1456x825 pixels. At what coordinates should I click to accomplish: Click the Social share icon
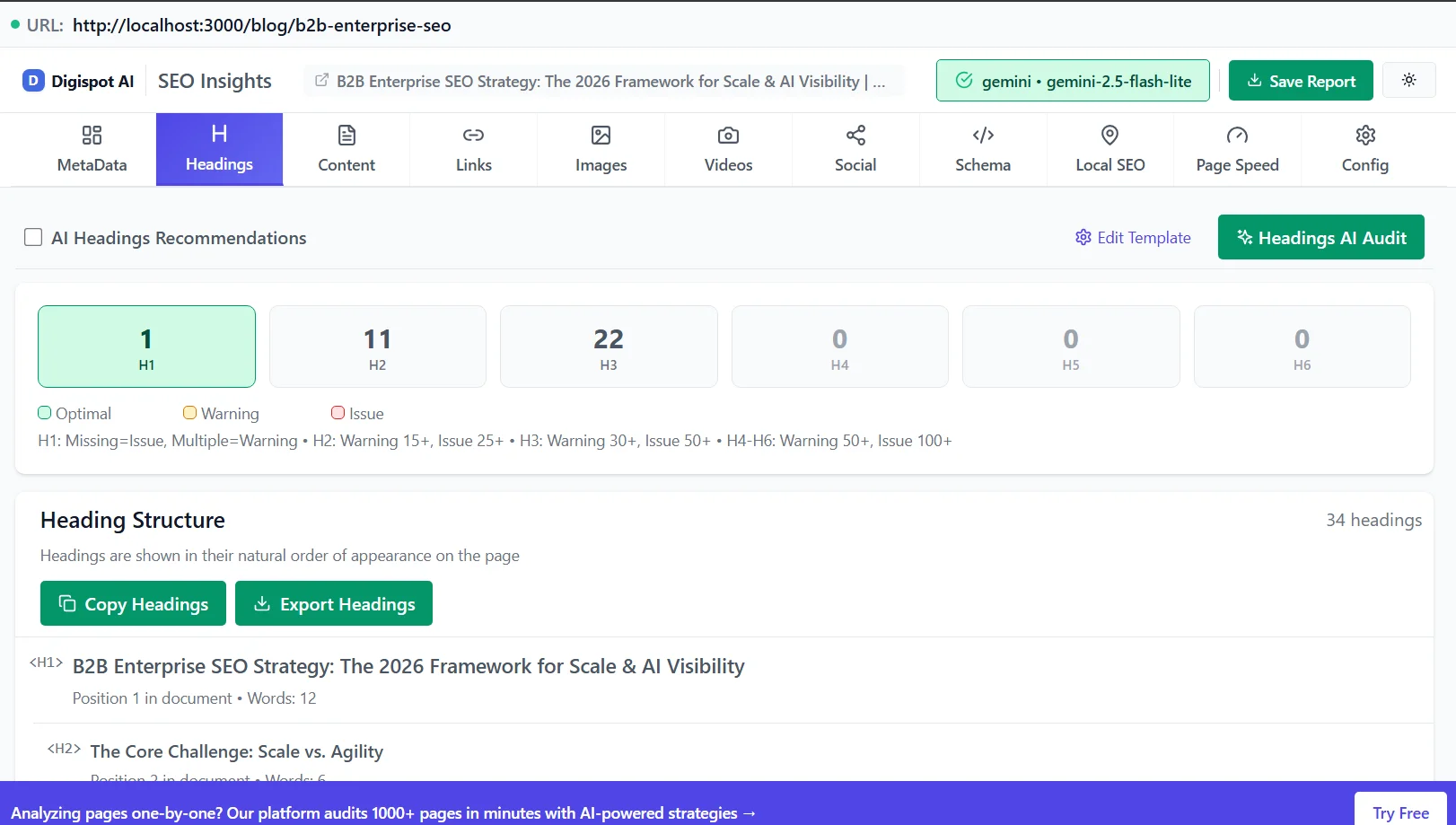tap(855, 136)
